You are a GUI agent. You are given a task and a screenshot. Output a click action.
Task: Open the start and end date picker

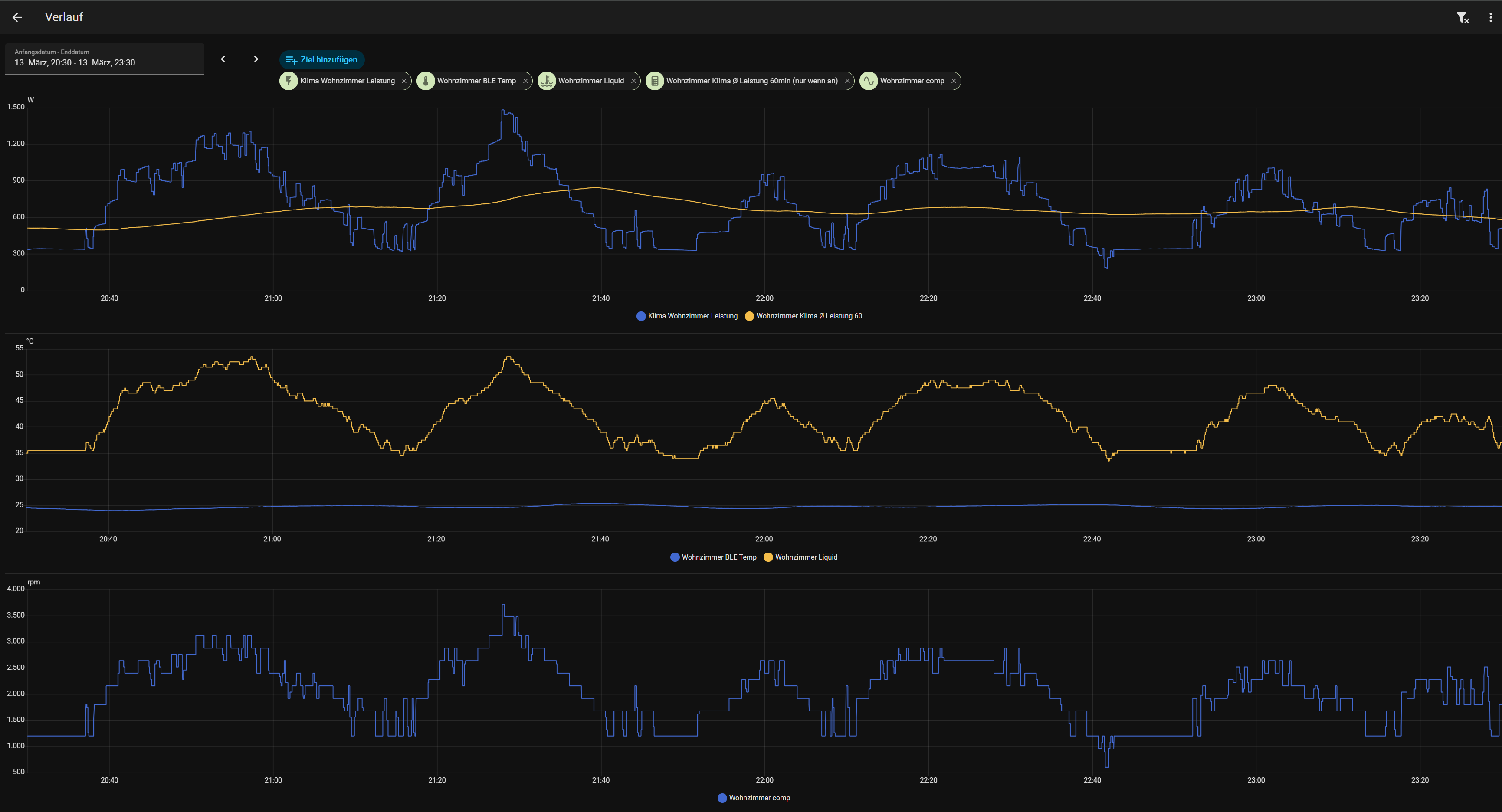pos(105,58)
